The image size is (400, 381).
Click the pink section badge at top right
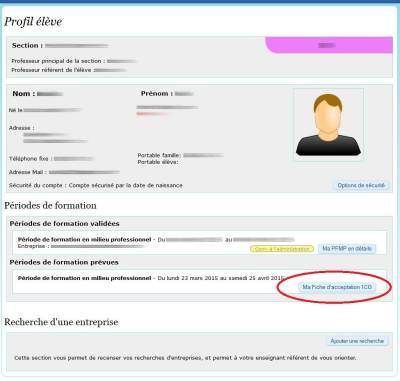click(x=329, y=45)
